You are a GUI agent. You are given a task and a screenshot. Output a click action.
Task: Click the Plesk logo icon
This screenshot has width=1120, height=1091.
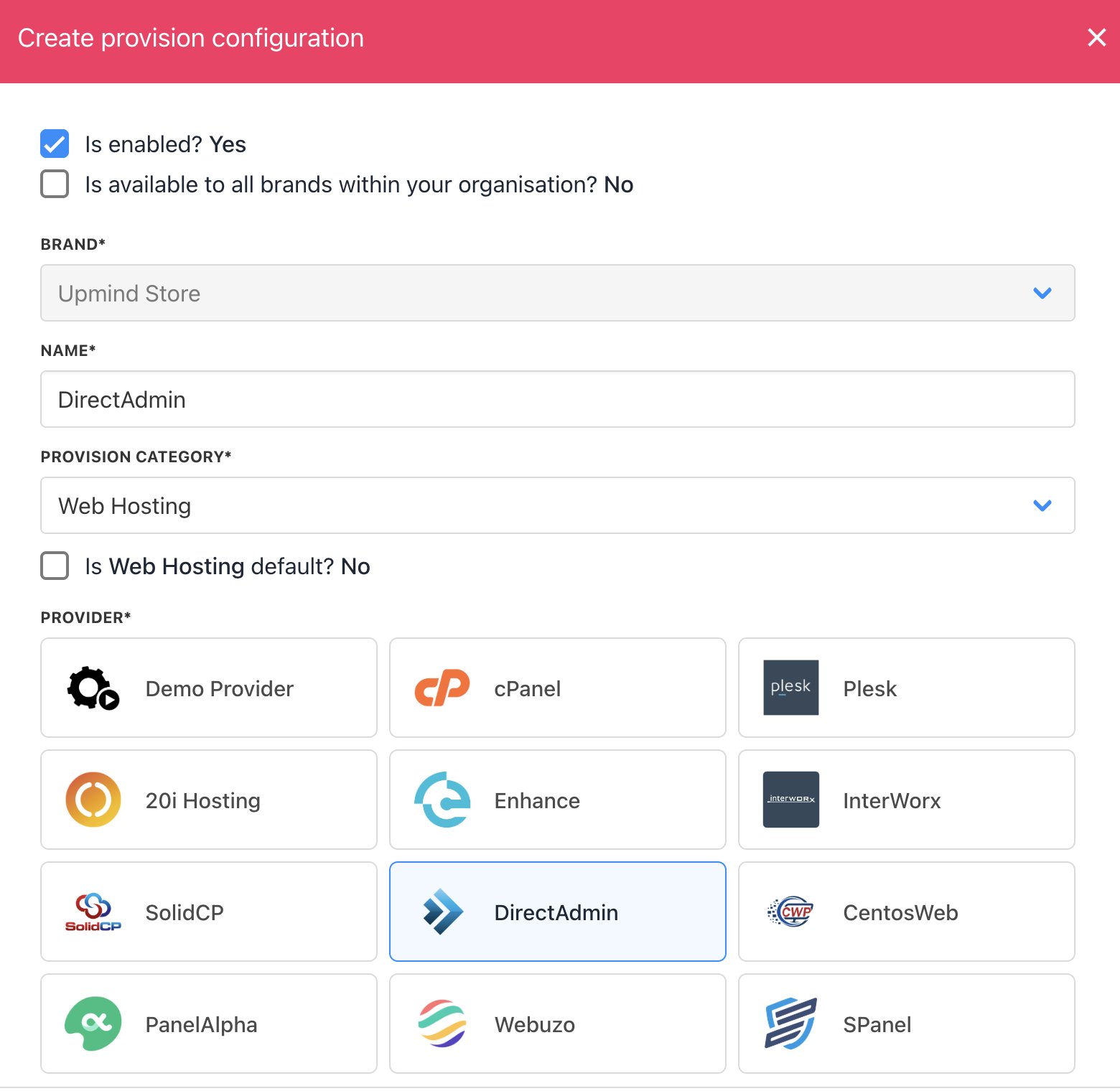tap(791, 688)
